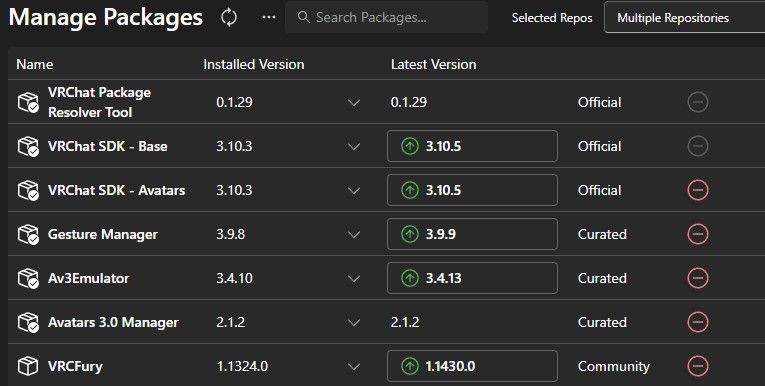The height and width of the screenshot is (386, 765).
Task: Expand version dropdown for VRChat Package Resolver Tool
Action: pyautogui.click(x=354, y=102)
